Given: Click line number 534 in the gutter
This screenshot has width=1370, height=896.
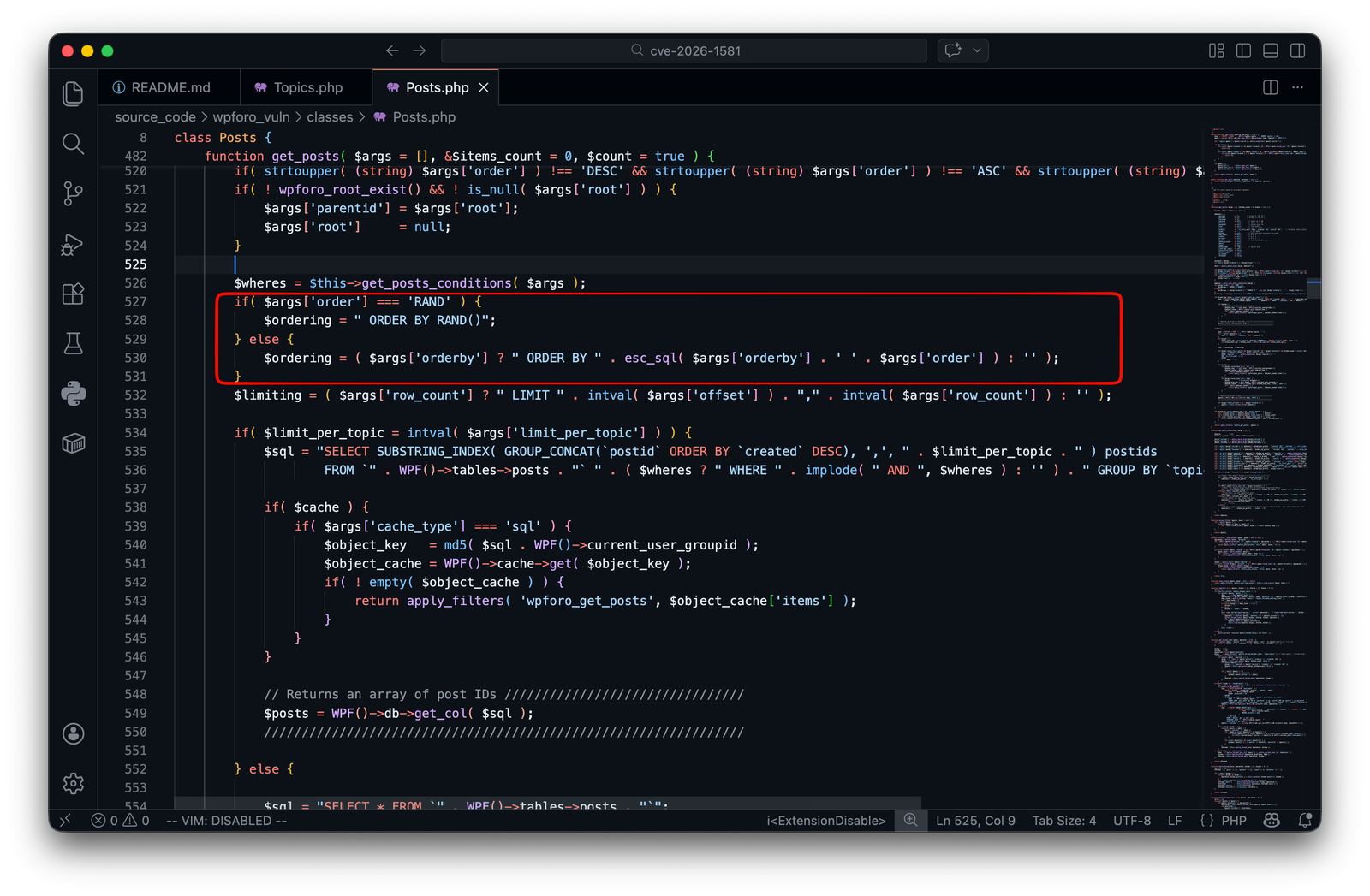Looking at the screenshot, I should 135,432.
